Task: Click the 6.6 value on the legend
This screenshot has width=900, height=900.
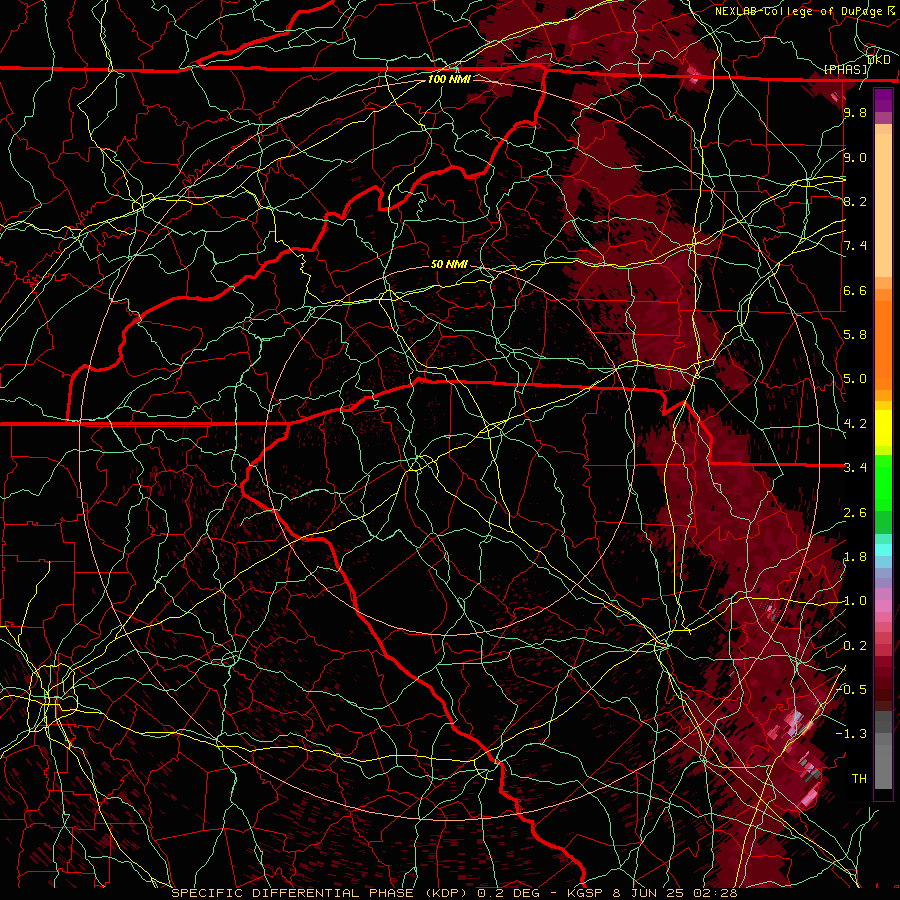Action: coord(855,290)
